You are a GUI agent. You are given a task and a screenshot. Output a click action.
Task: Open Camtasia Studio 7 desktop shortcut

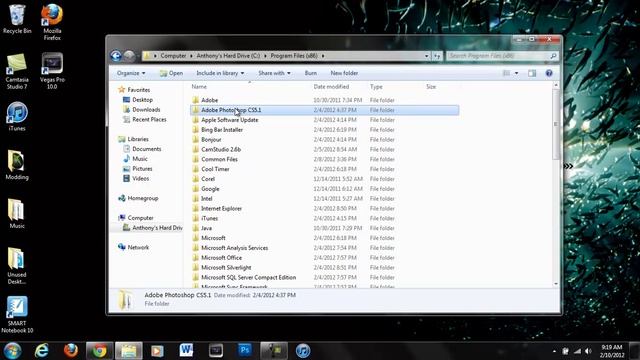[x=17, y=71]
